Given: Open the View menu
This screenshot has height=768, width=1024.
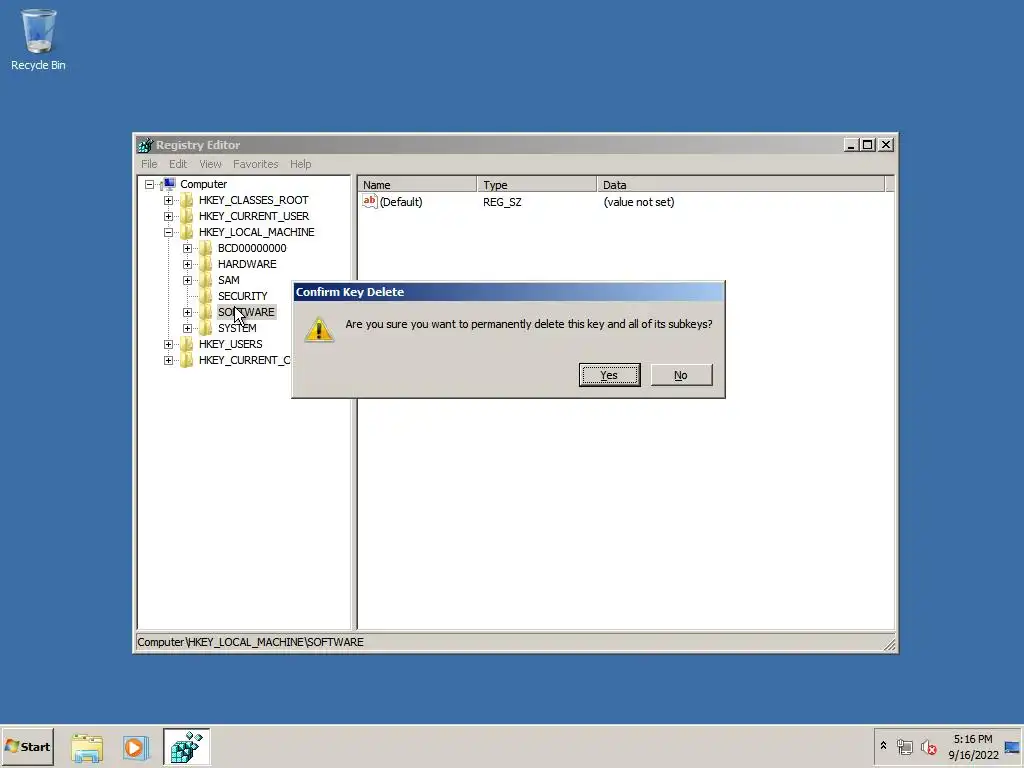Looking at the screenshot, I should tap(210, 164).
